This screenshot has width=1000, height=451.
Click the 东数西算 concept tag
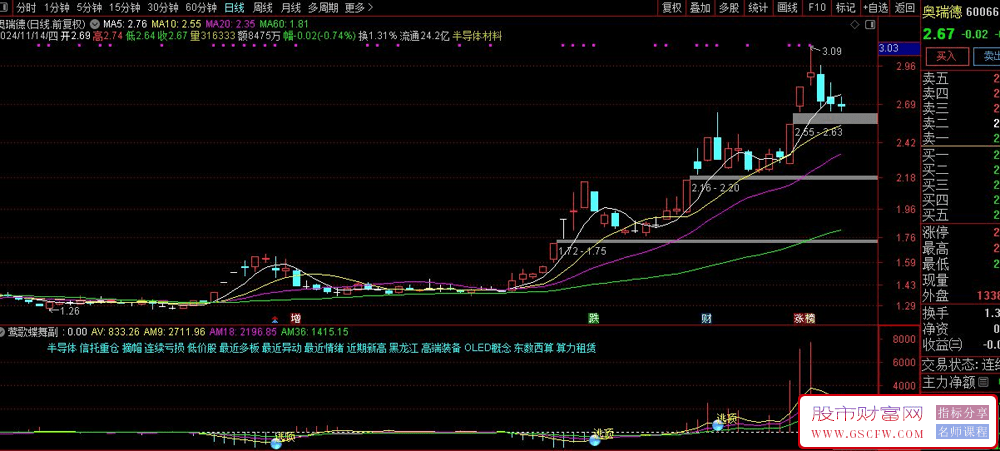click(x=533, y=348)
